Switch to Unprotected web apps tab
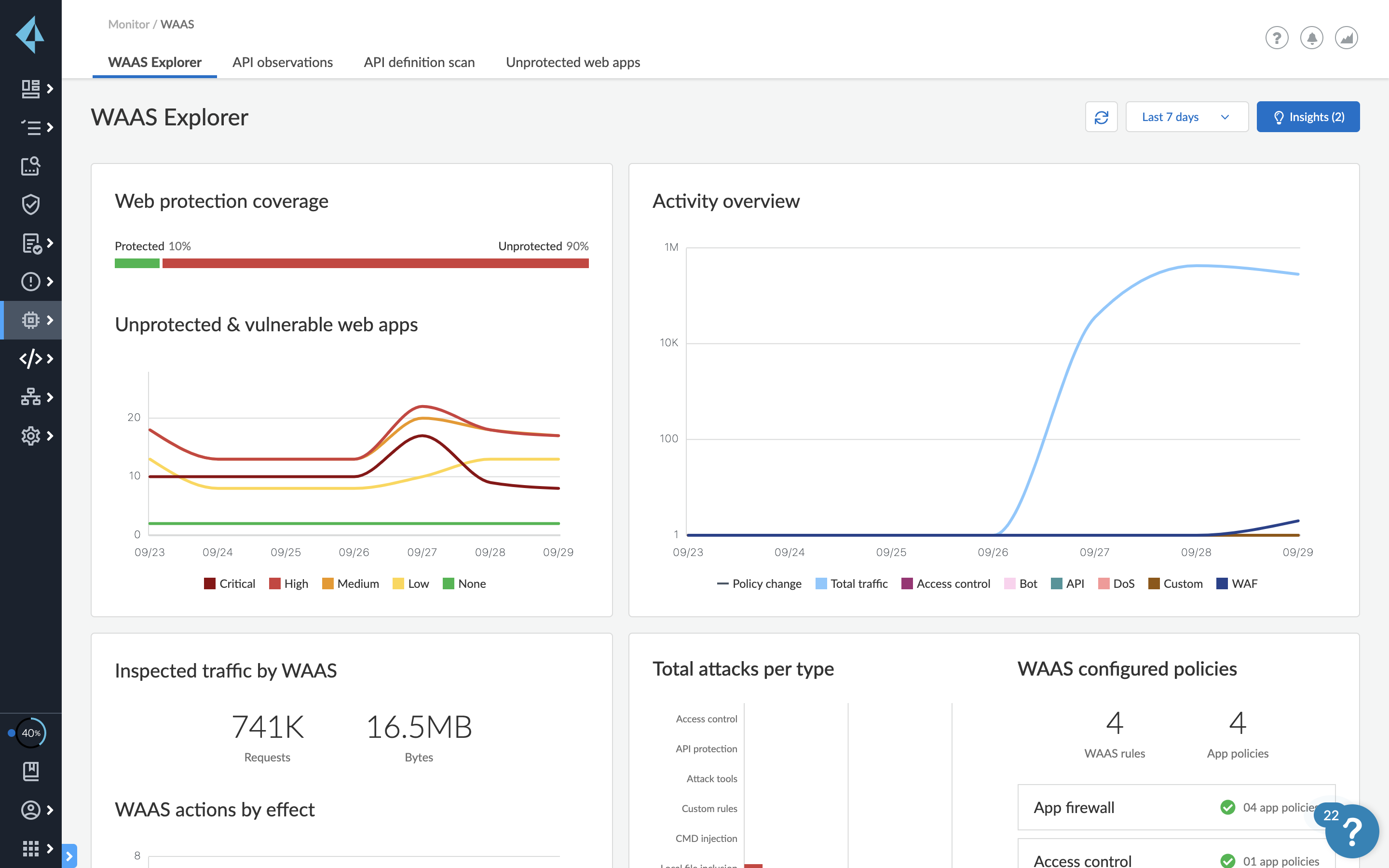The height and width of the screenshot is (868, 1389). click(572, 61)
